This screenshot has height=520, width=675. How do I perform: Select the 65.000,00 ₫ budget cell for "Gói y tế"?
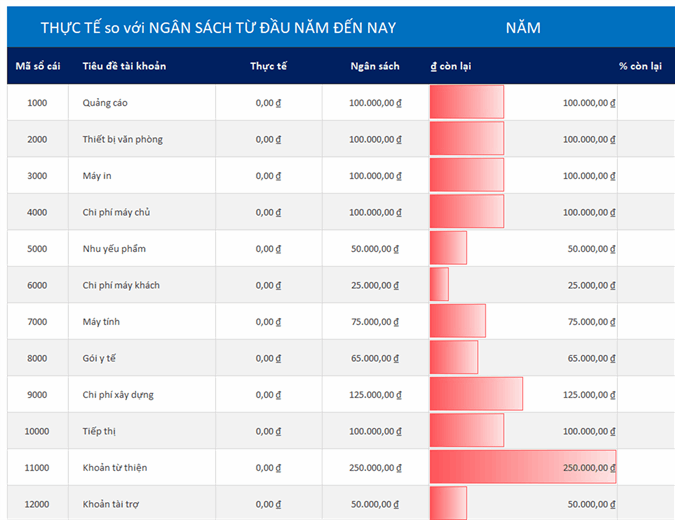click(x=375, y=358)
